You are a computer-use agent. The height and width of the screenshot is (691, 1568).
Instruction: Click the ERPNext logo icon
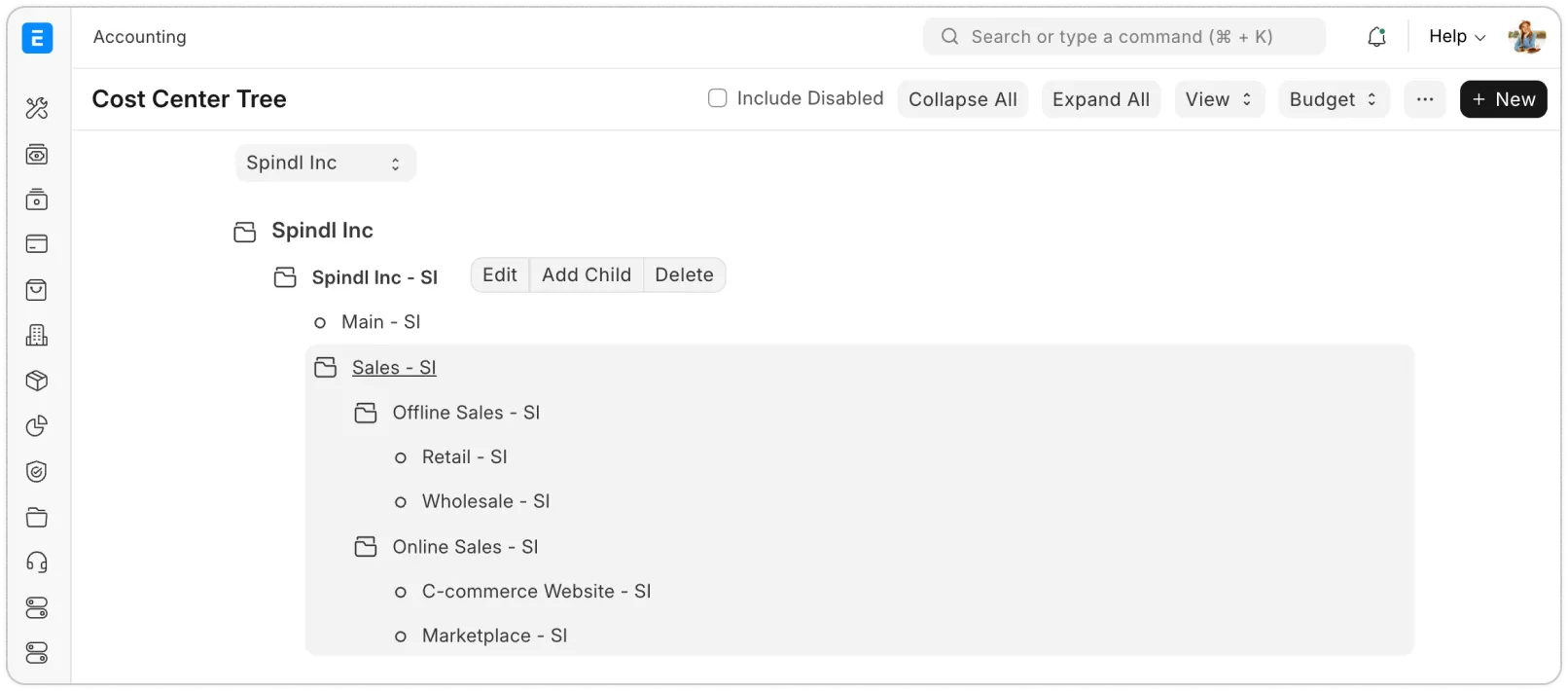coord(37,38)
